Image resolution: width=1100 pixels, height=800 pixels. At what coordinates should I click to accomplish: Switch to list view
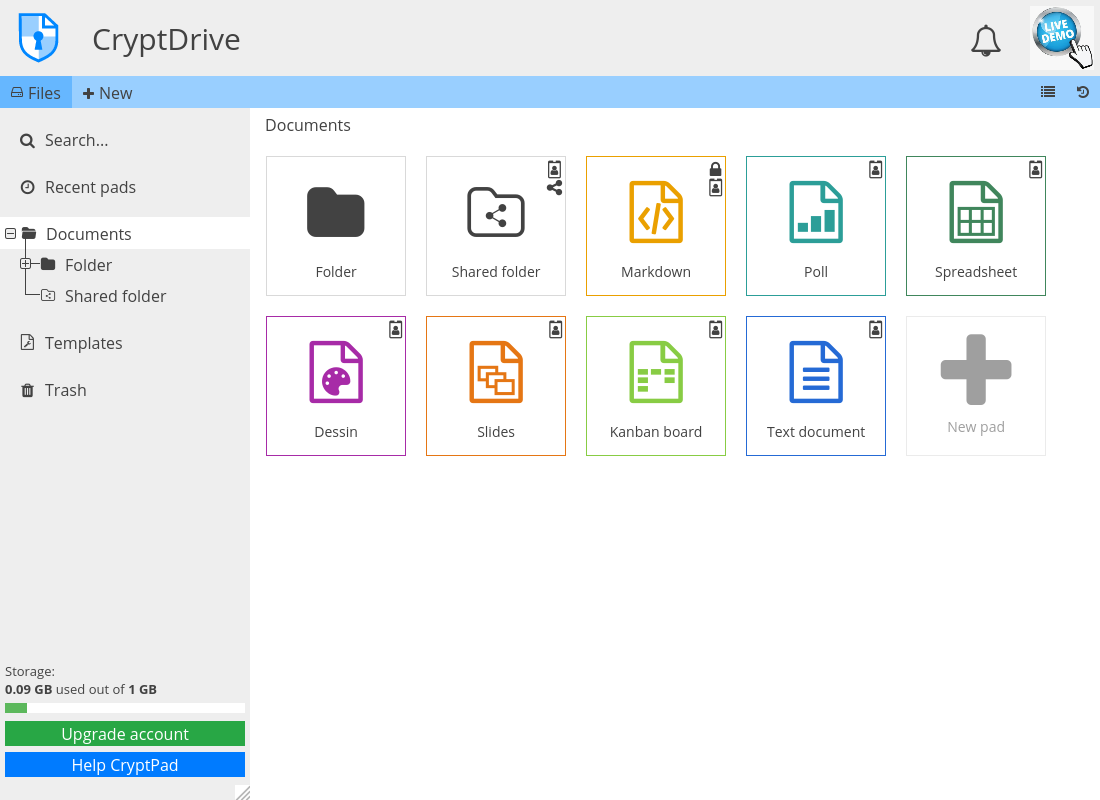tap(1048, 92)
